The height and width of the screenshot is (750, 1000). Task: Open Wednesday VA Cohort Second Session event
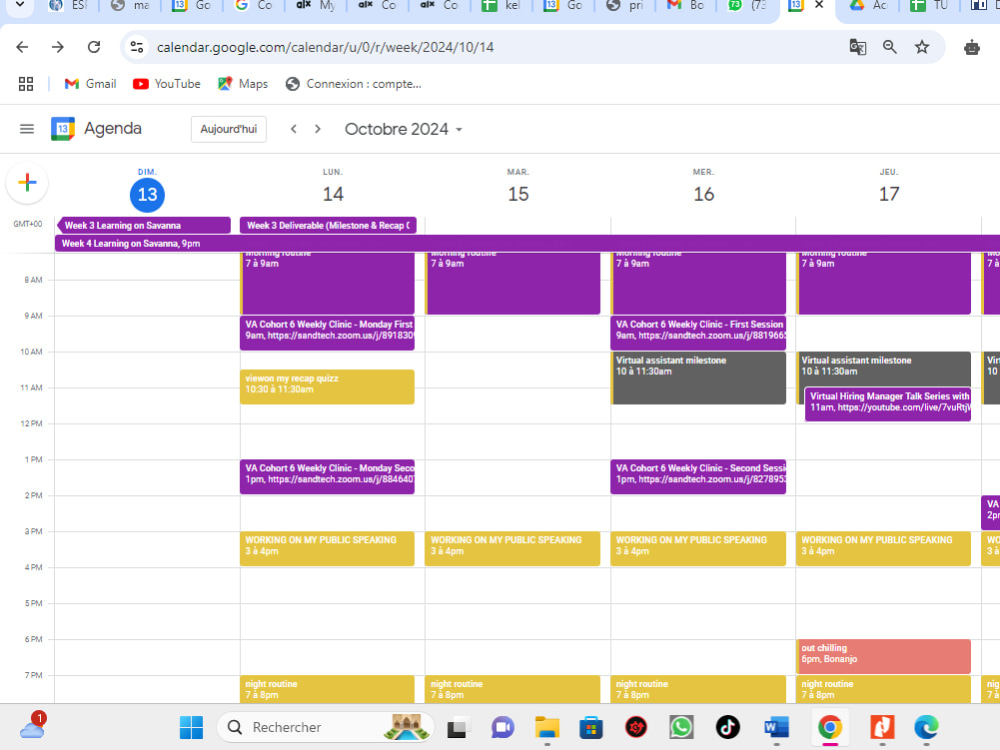[x=698, y=476]
